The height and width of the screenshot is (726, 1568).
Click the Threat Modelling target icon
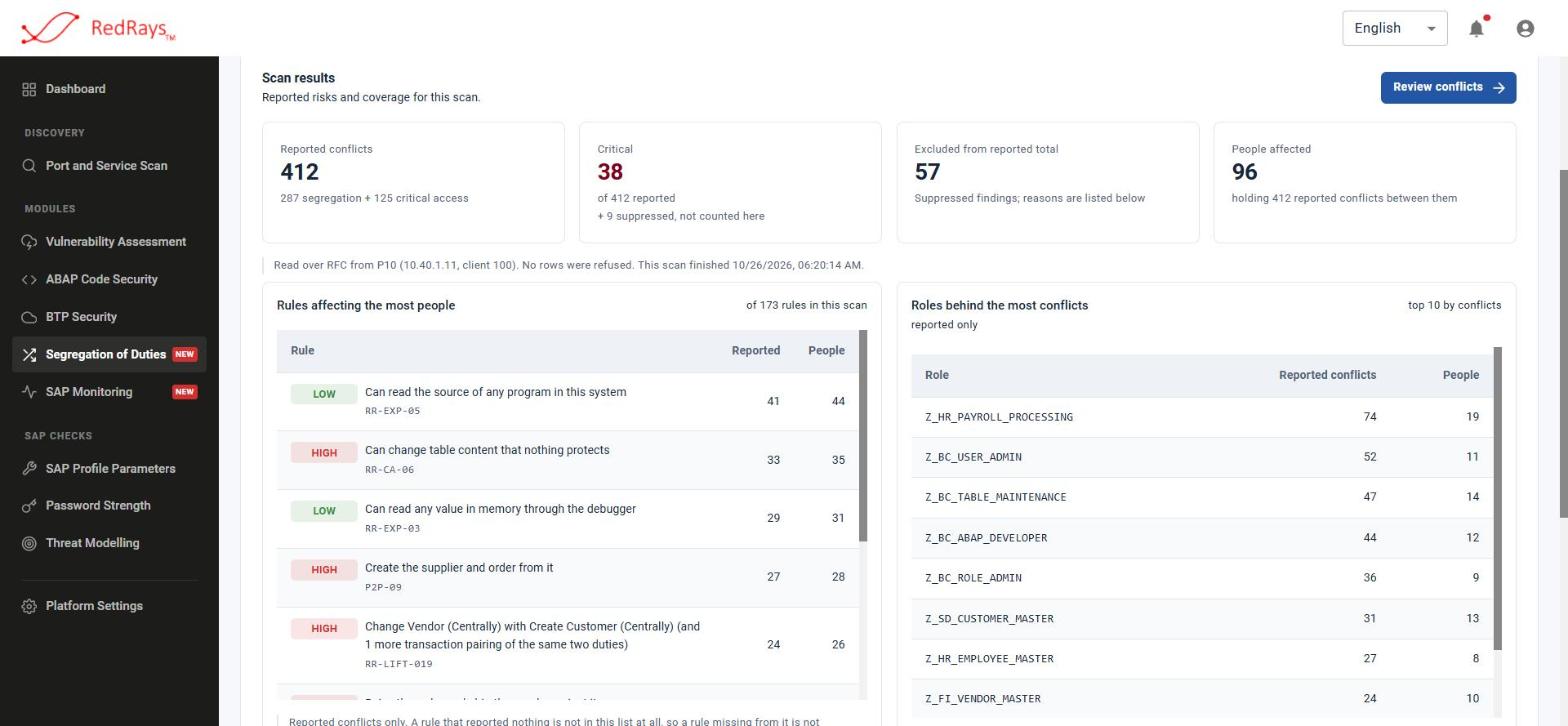coord(29,543)
